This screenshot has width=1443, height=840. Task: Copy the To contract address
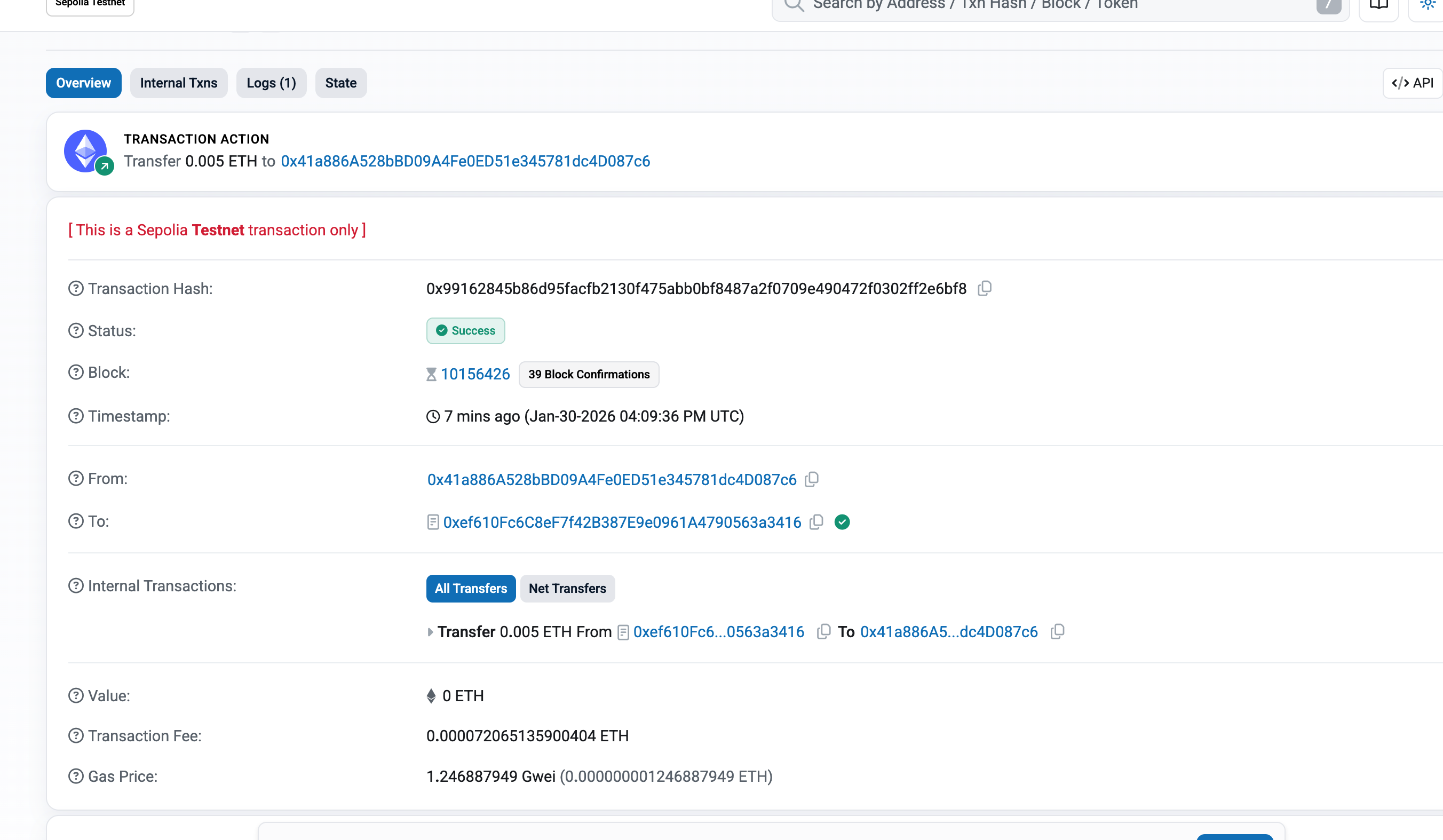tap(816, 522)
